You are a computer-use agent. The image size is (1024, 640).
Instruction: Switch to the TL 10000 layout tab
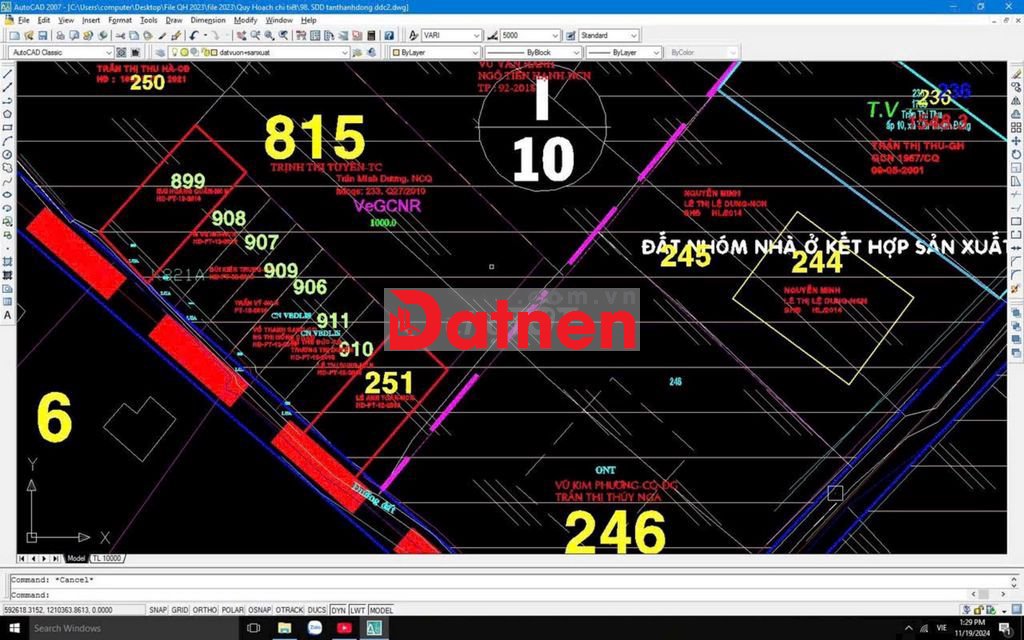point(108,558)
